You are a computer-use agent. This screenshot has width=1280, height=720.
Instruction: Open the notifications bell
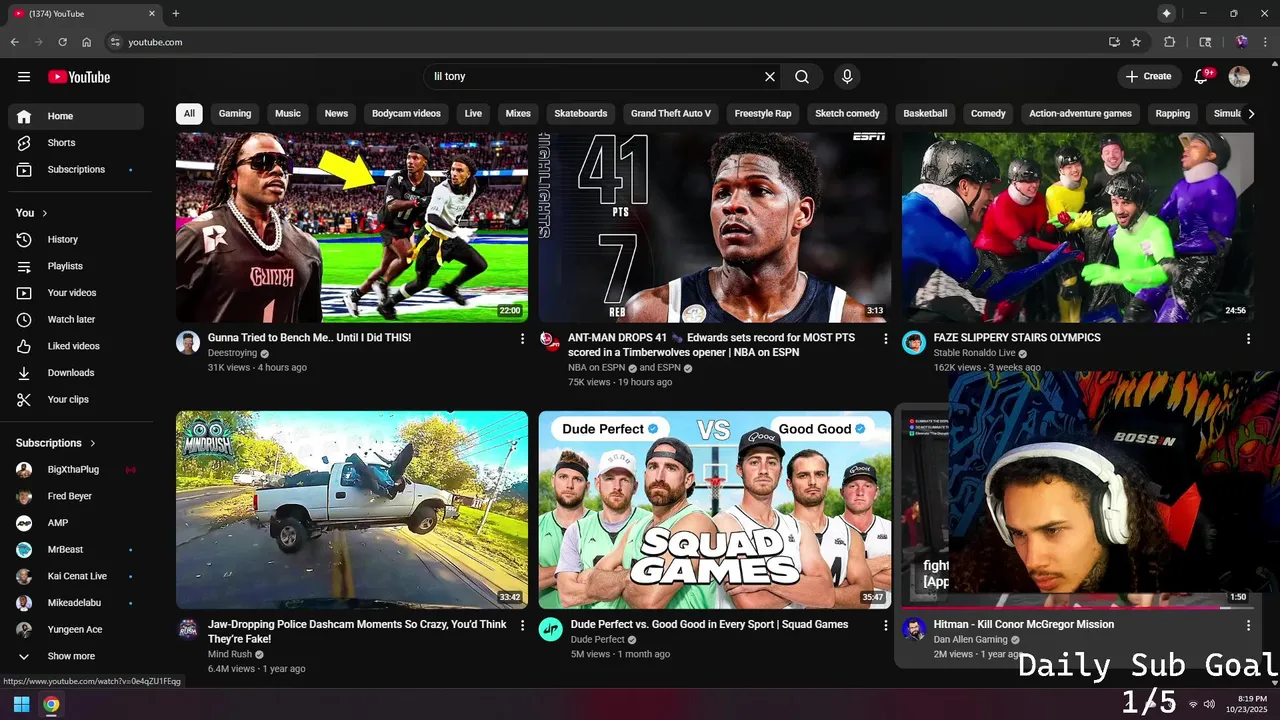(1202, 77)
